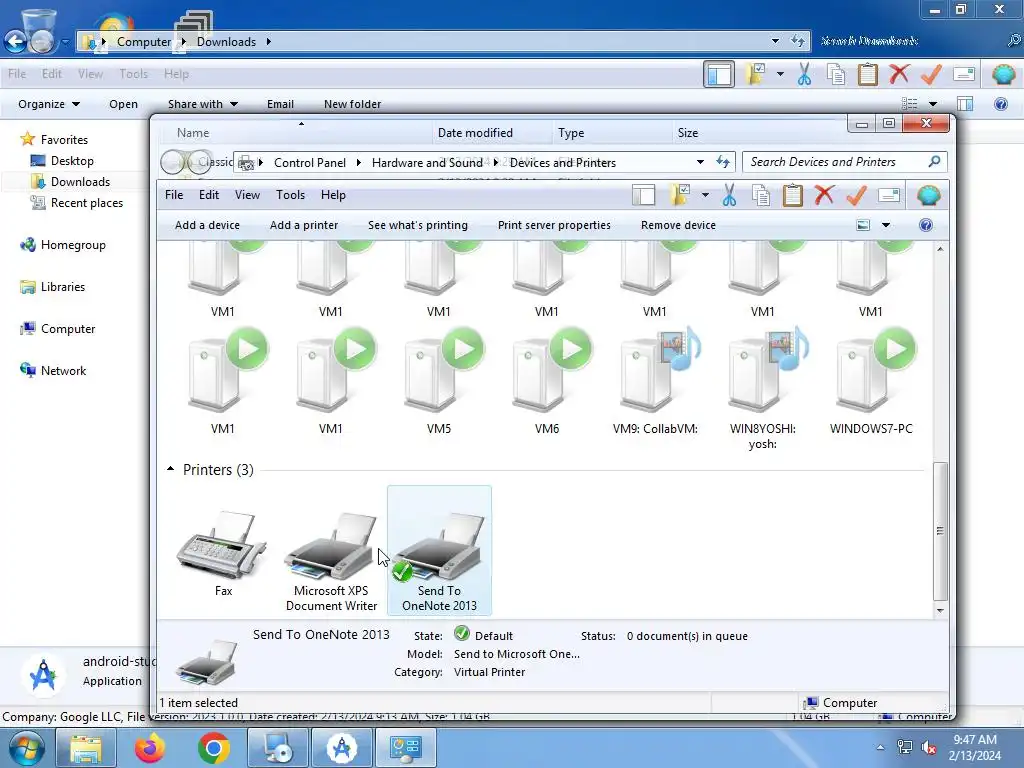Image resolution: width=1024 pixels, height=768 pixels.
Task: Click See what's printing
Action: pyautogui.click(x=418, y=225)
